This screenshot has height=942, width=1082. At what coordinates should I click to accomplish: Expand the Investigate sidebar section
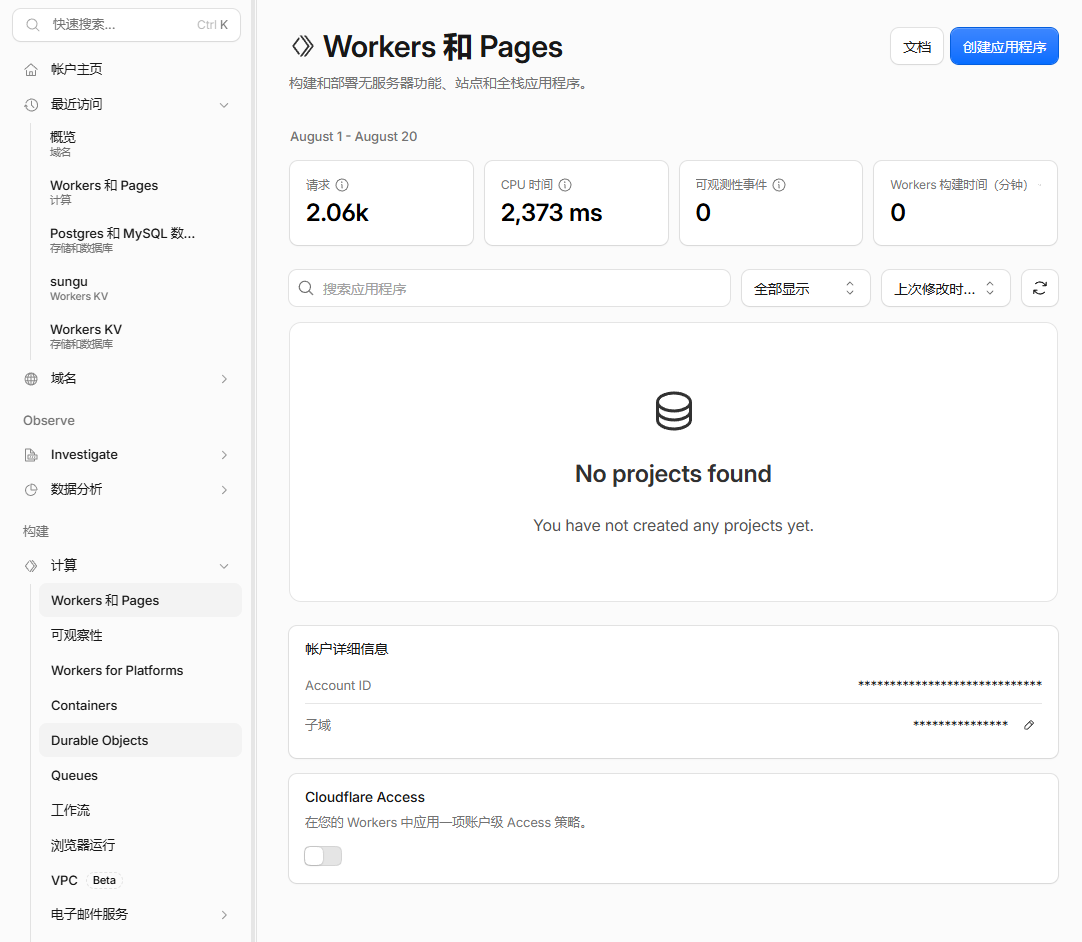(224, 455)
